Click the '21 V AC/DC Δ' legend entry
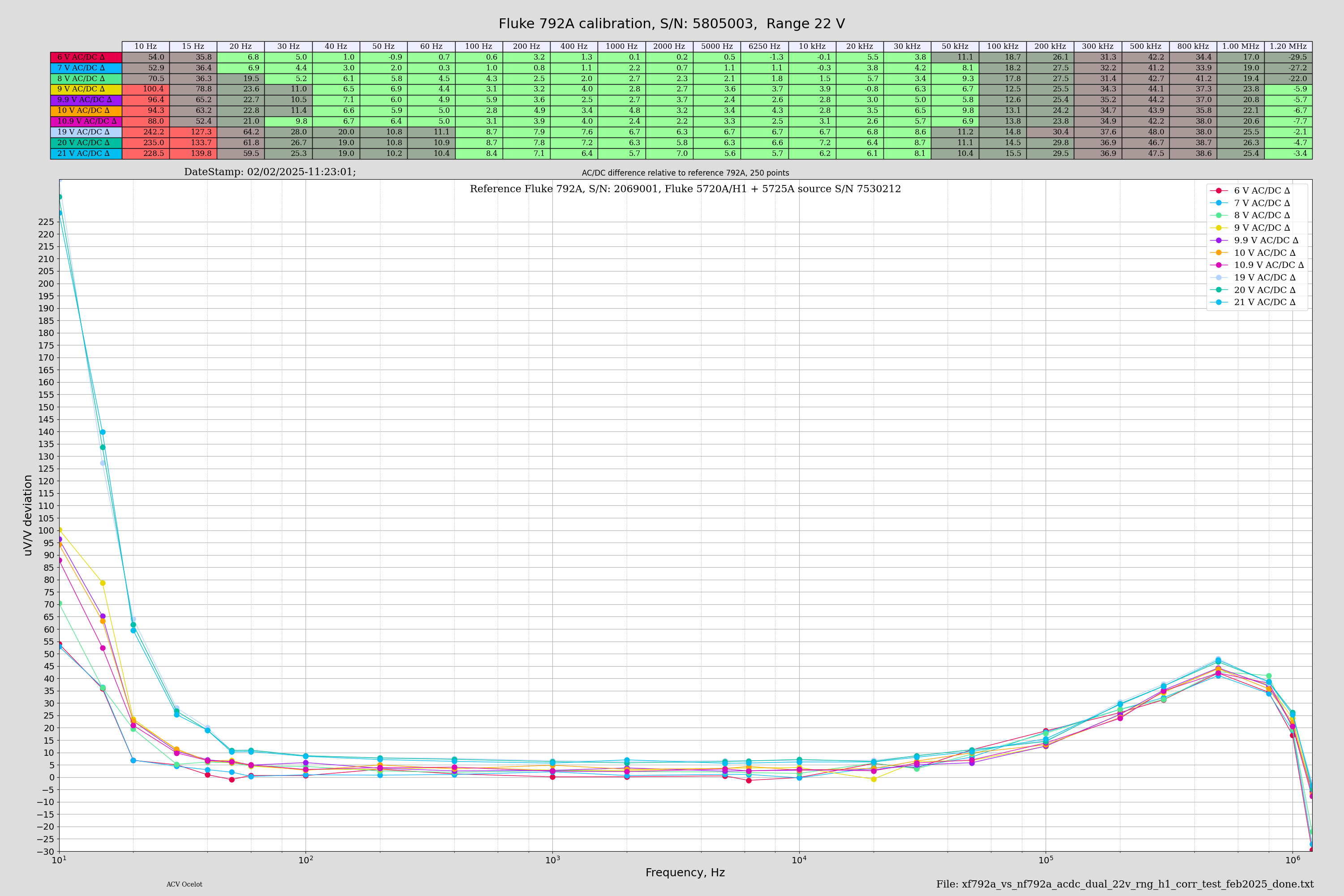The height and width of the screenshot is (896, 1344). point(1253,302)
